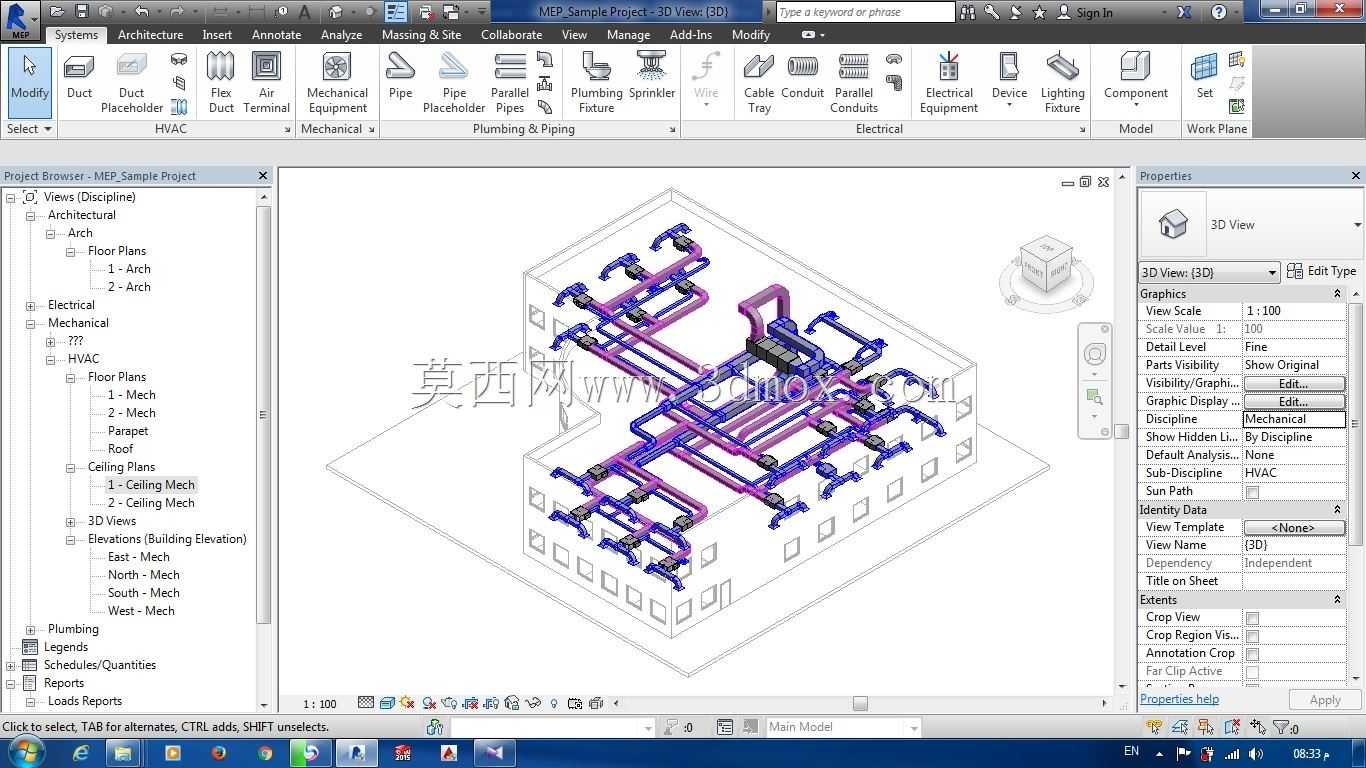Select the Flex Duct tool
The image size is (1366, 768).
tap(221, 82)
